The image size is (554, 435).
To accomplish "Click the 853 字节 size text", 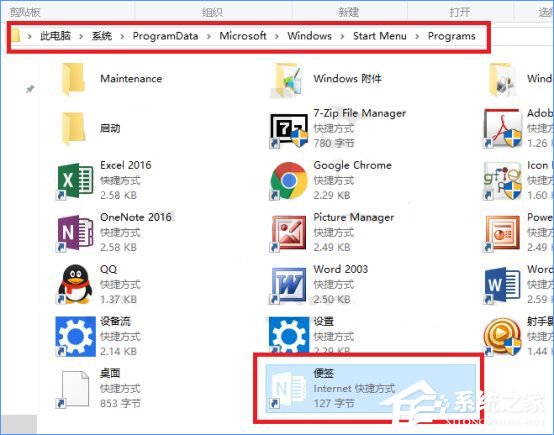I will click(120, 403).
